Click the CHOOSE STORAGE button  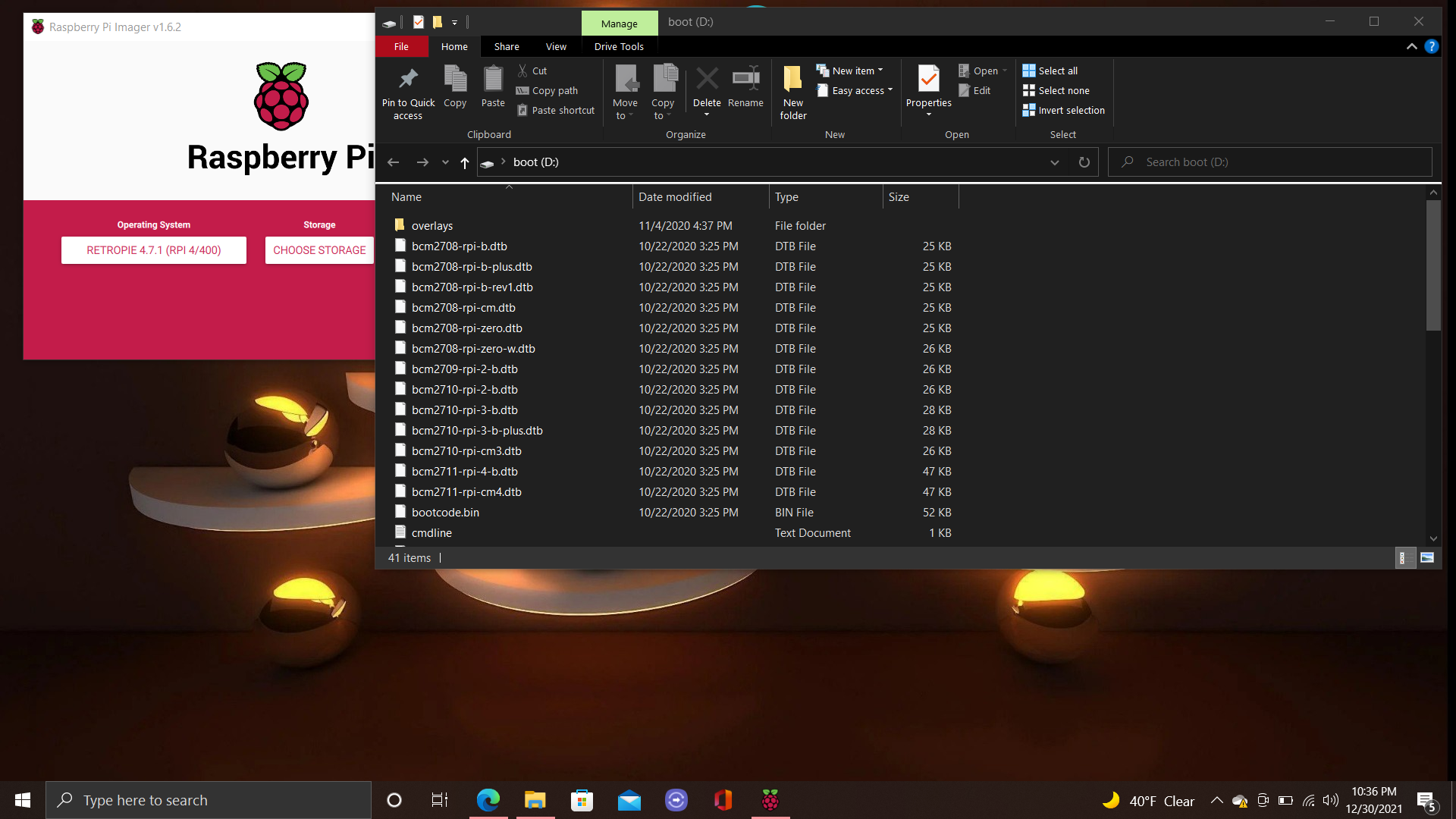coord(319,250)
